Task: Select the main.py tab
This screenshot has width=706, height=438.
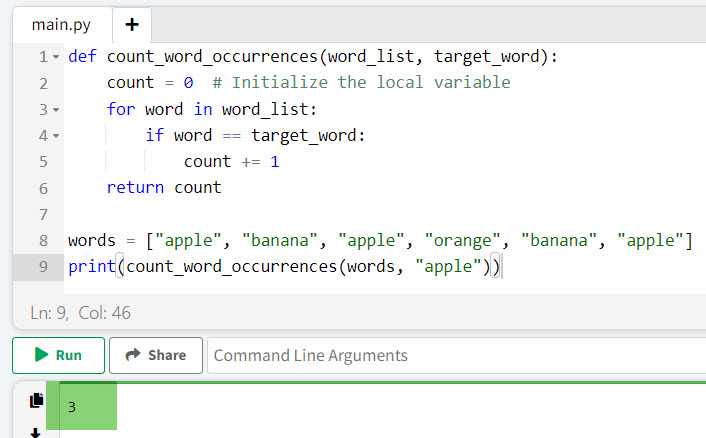Action: (x=61, y=25)
